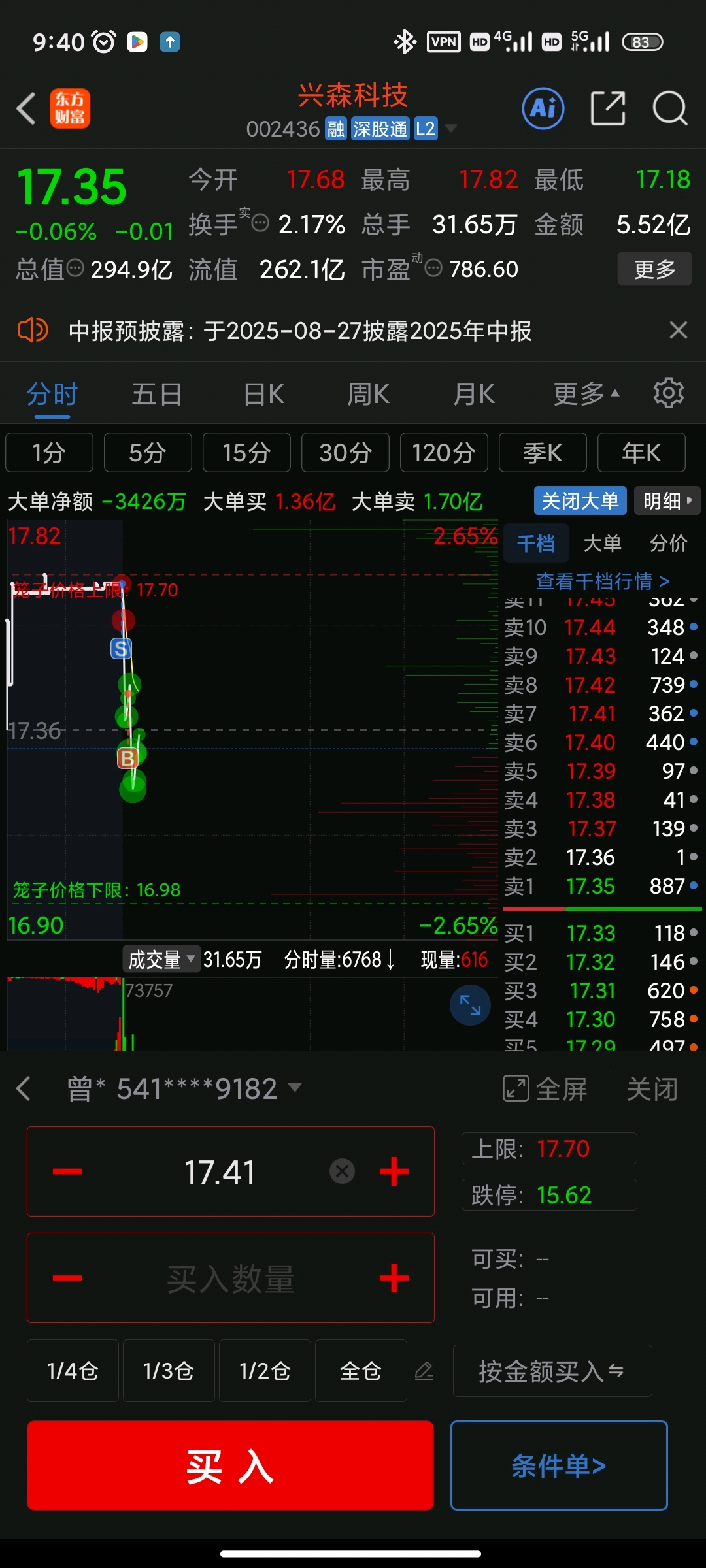Choose the 1/3仓 position size
The width and height of the screenshot is (706, 1568).
pos(169,1371)
